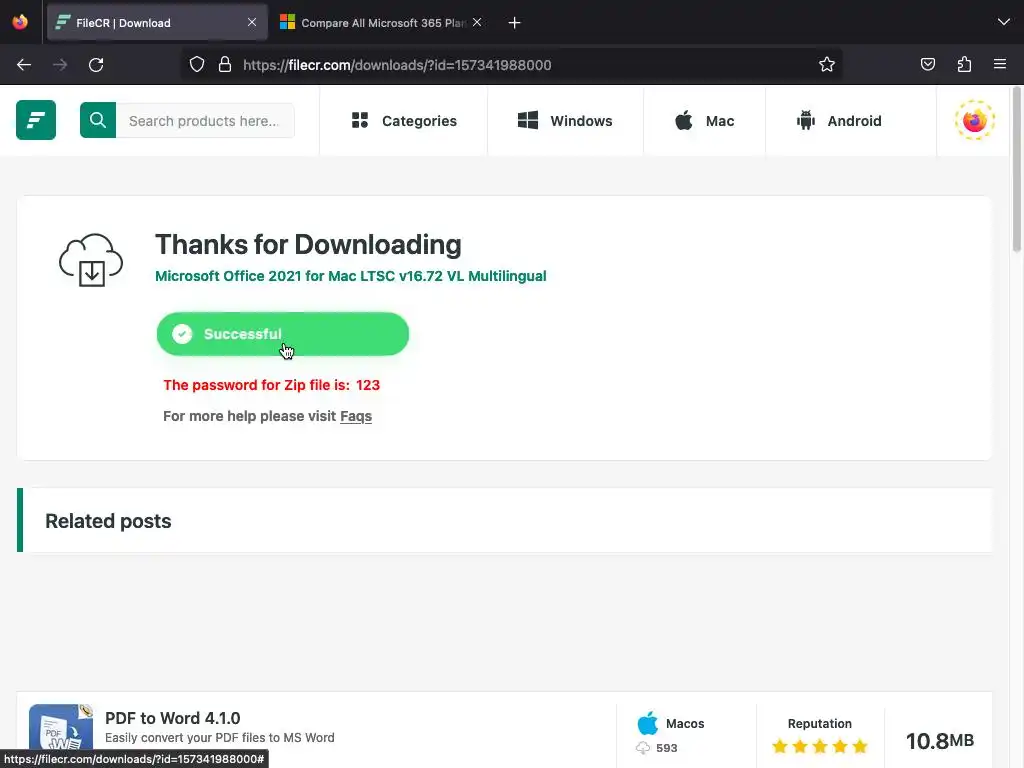Viewport: 1024px width, 768px height.
Task: Open the Categories menu
Action: click(404, 121)
